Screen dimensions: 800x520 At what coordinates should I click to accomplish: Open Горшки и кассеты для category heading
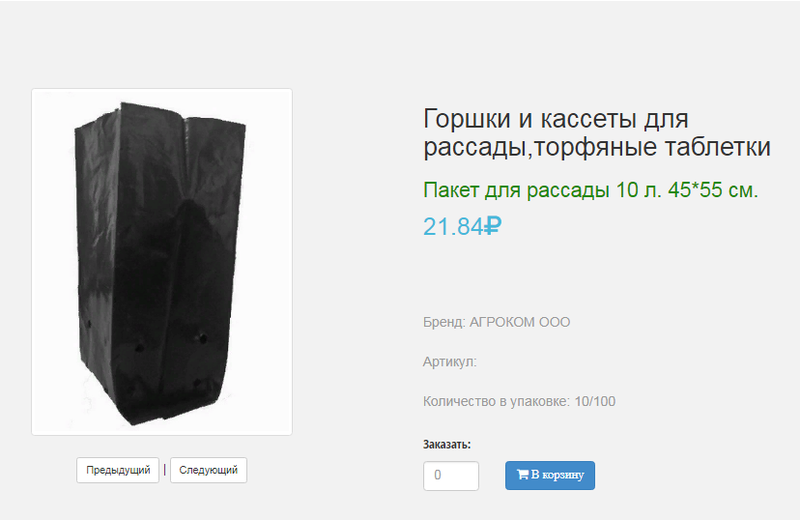click(x=556, y=119)
